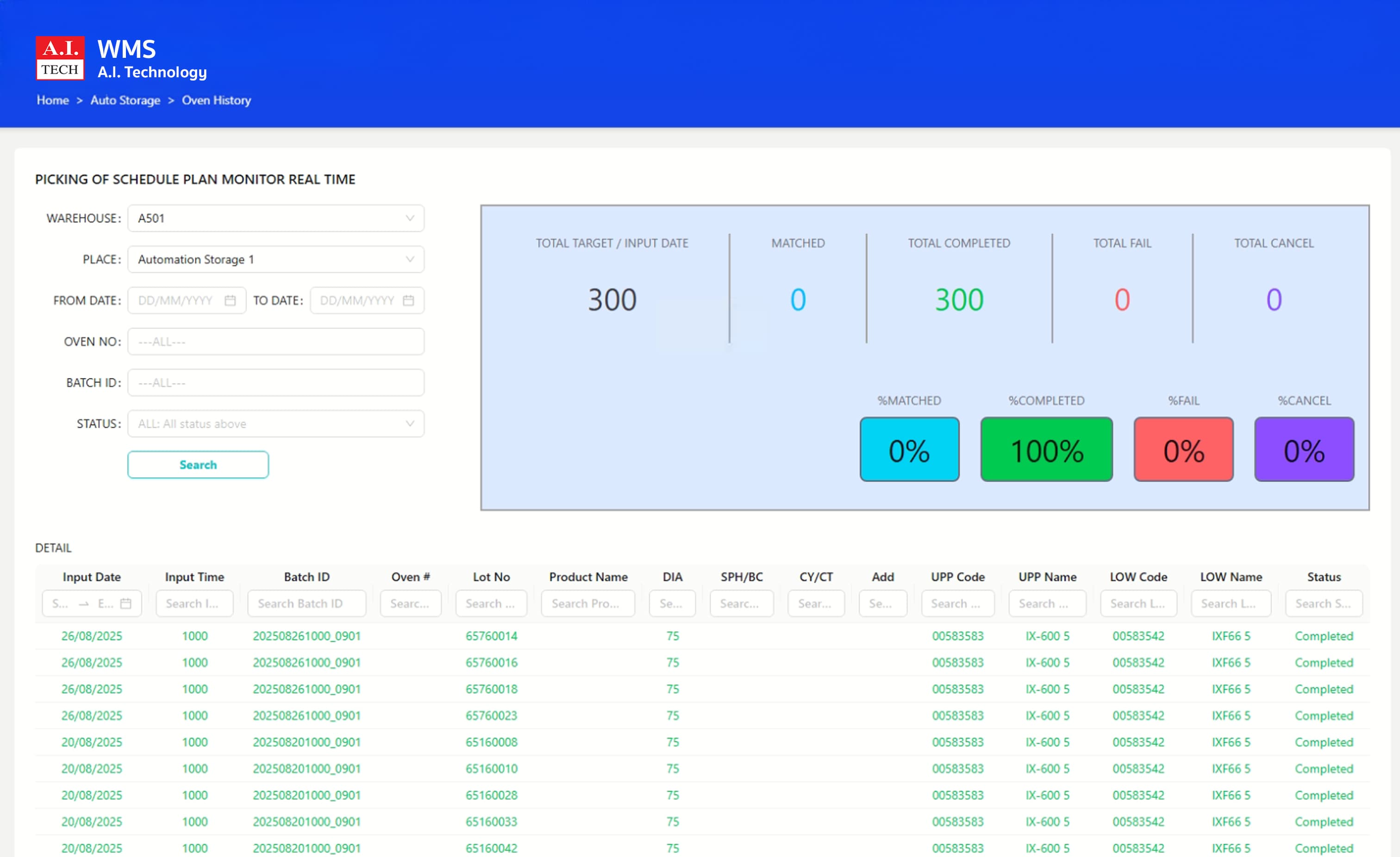Open the TO DATE calendar icon
Viewport: 1400px width, 857px height.
click(x=408, y=300)
